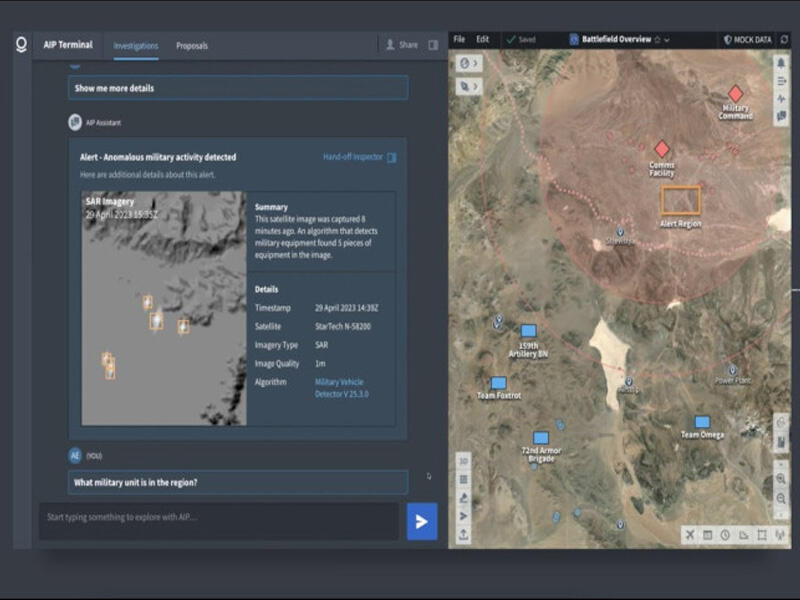Click the Share button
Image resolution: width=800 pixels, height=600 pixels.
pyautogui.click(x=402, y=45)
